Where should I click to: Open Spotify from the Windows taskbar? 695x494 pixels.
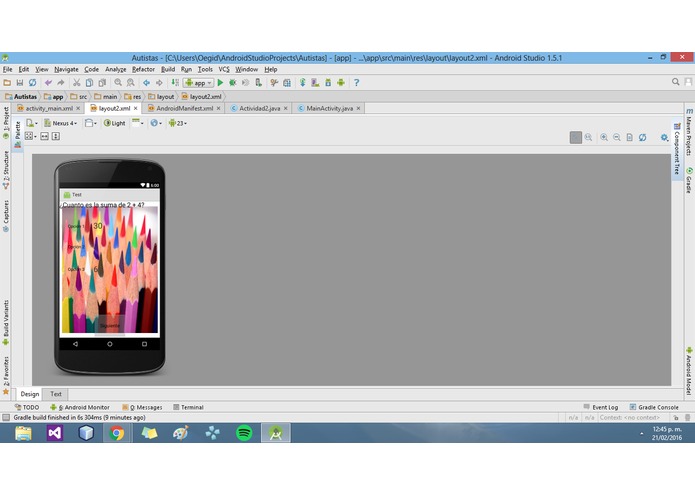point(244,433)
